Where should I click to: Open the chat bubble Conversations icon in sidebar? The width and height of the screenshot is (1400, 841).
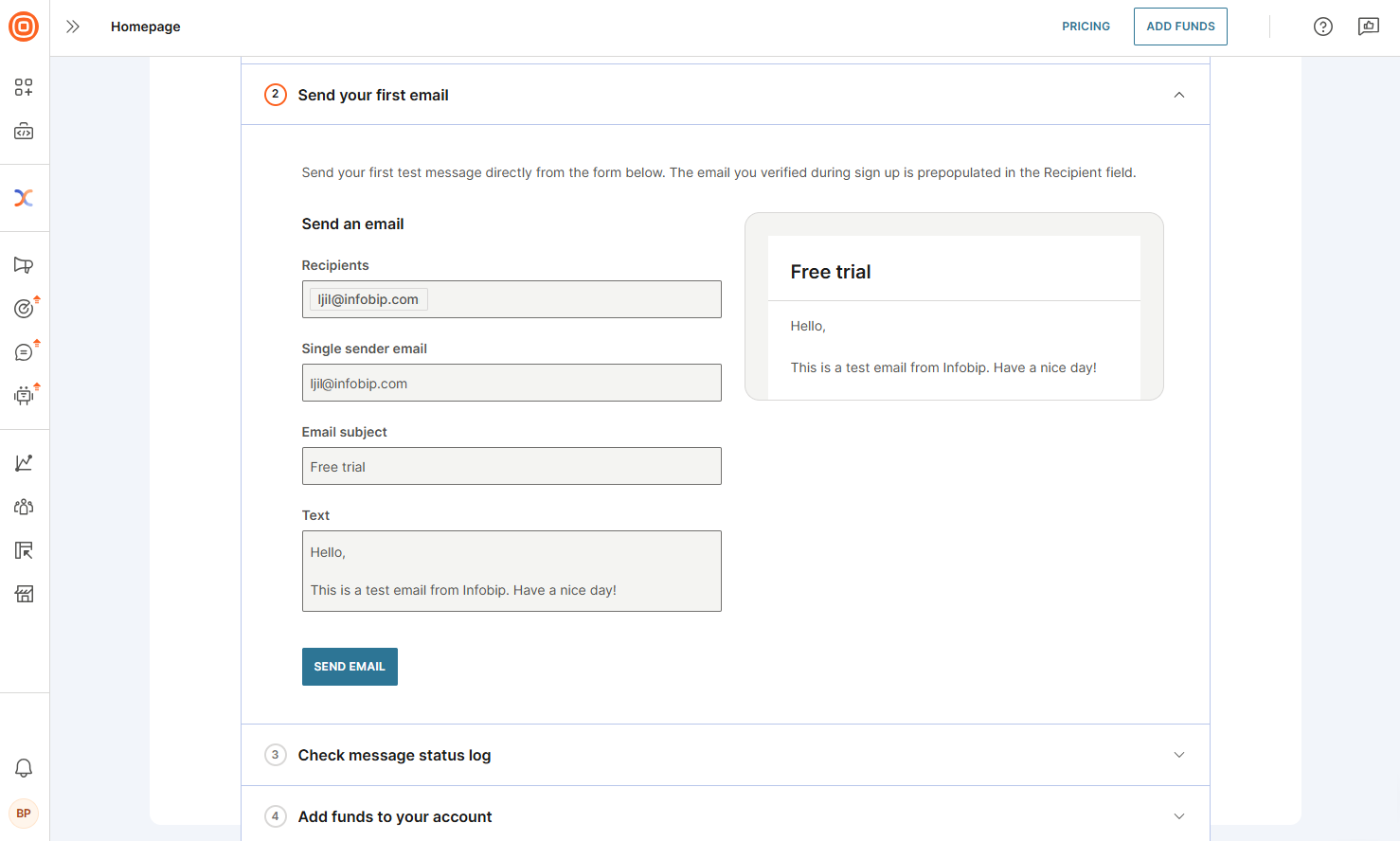24,352
